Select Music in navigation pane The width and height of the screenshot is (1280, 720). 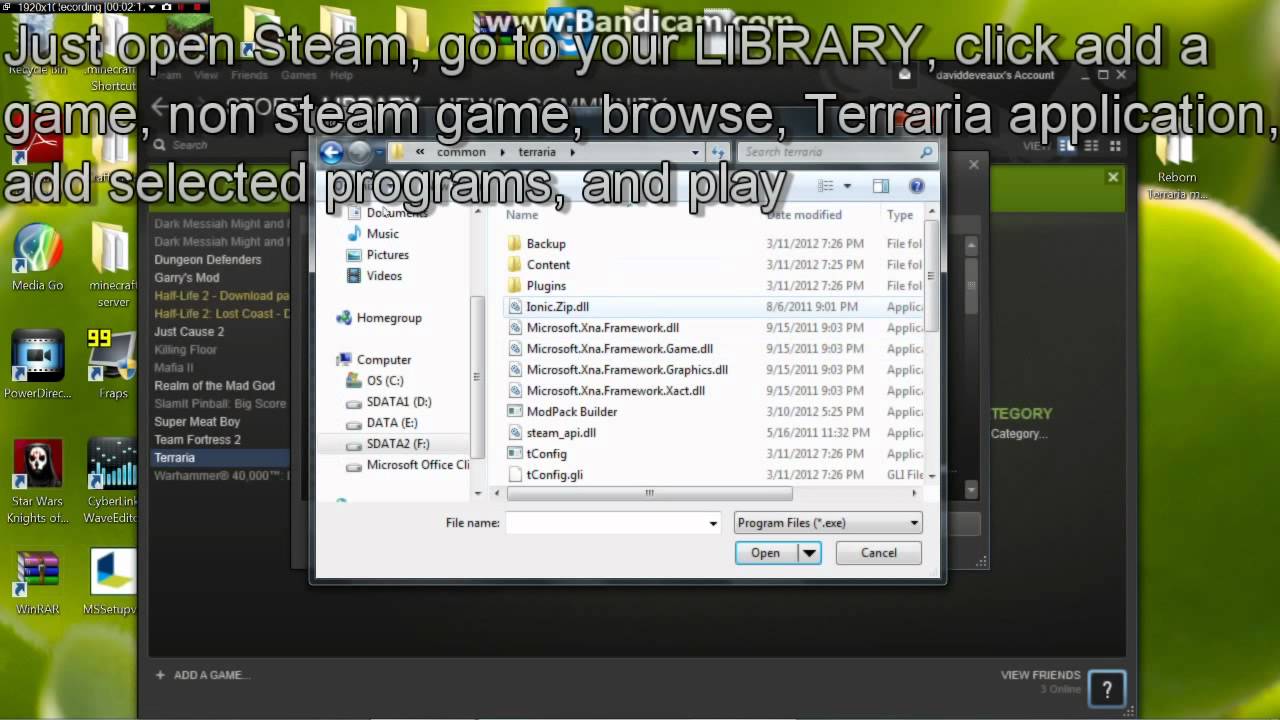click(x=382, y=234)
